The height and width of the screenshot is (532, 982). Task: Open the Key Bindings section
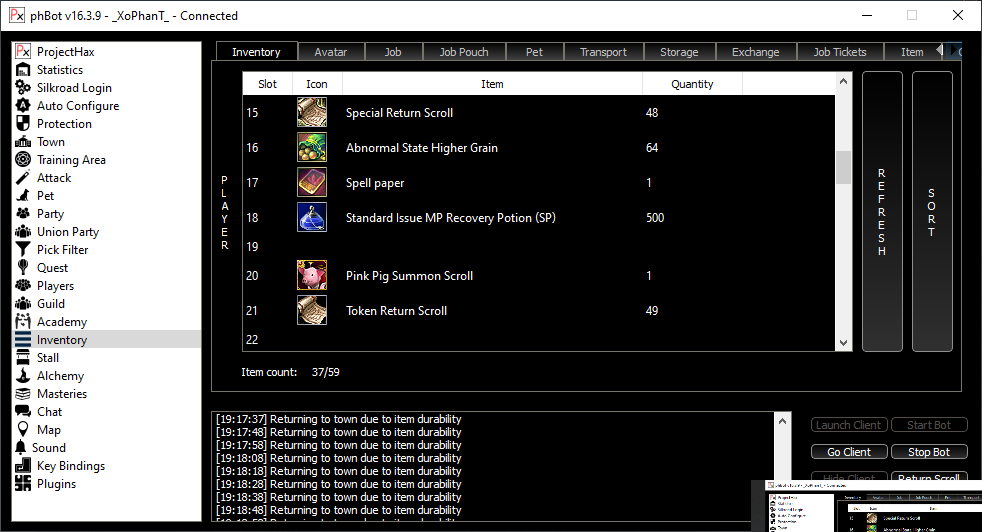(70, 466)
